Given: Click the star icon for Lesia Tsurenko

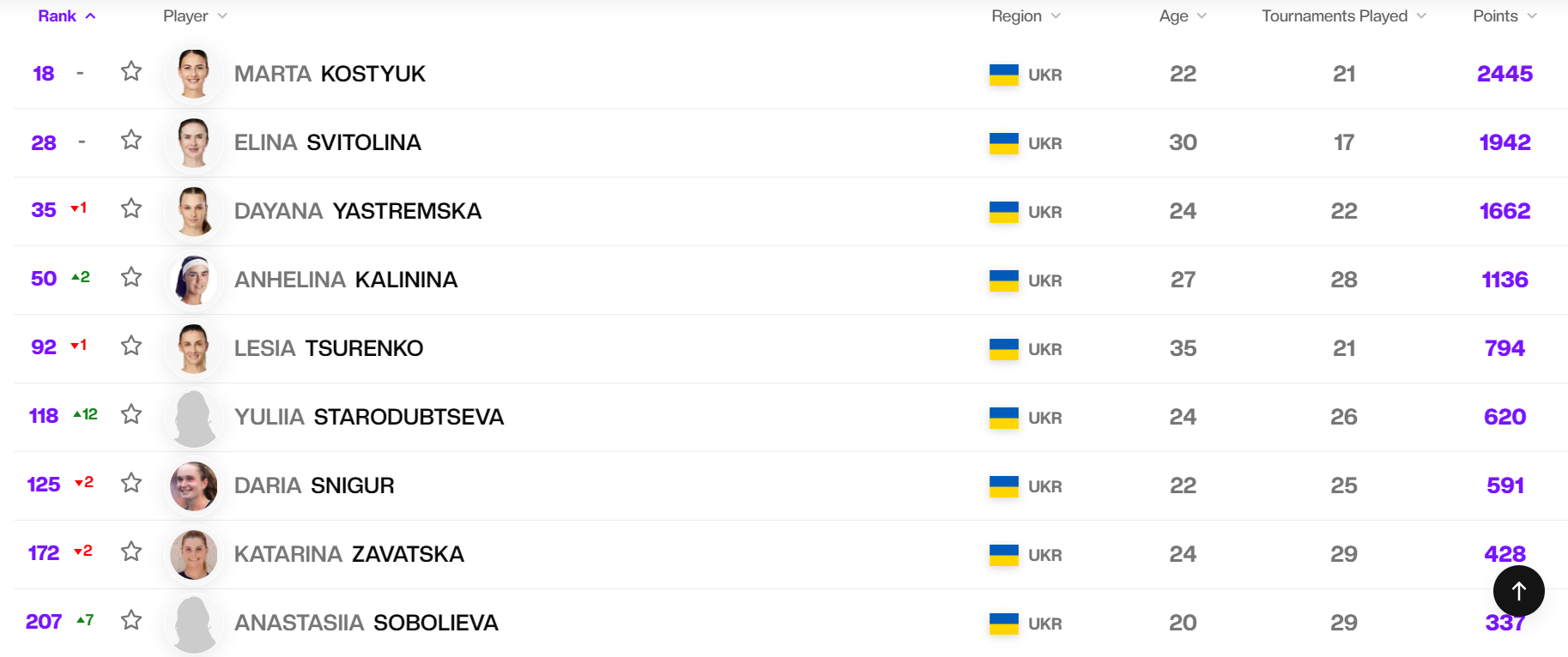Looking at the screenshot, I should [131, 346].
